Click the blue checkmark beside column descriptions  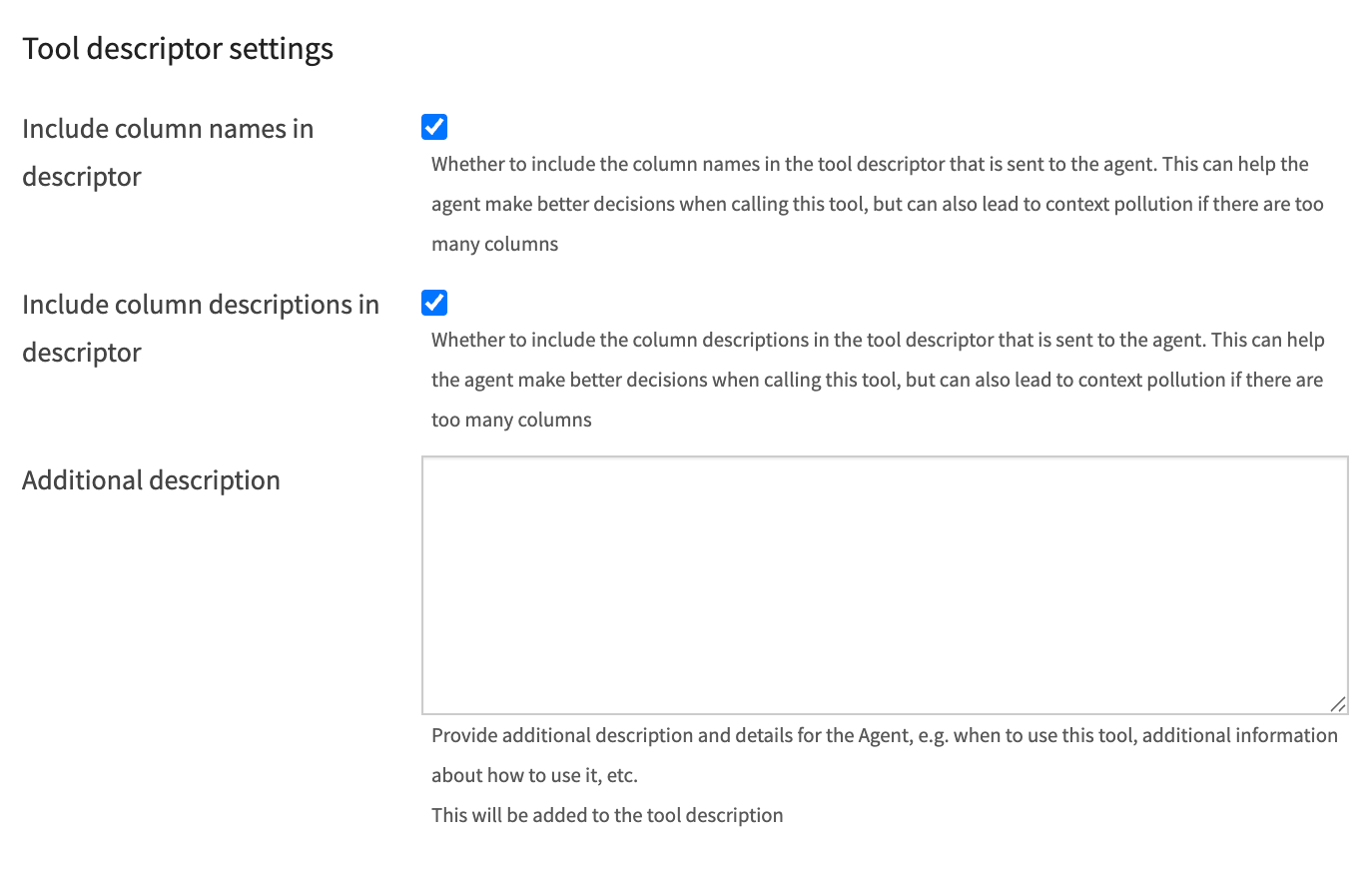point(434,303)
